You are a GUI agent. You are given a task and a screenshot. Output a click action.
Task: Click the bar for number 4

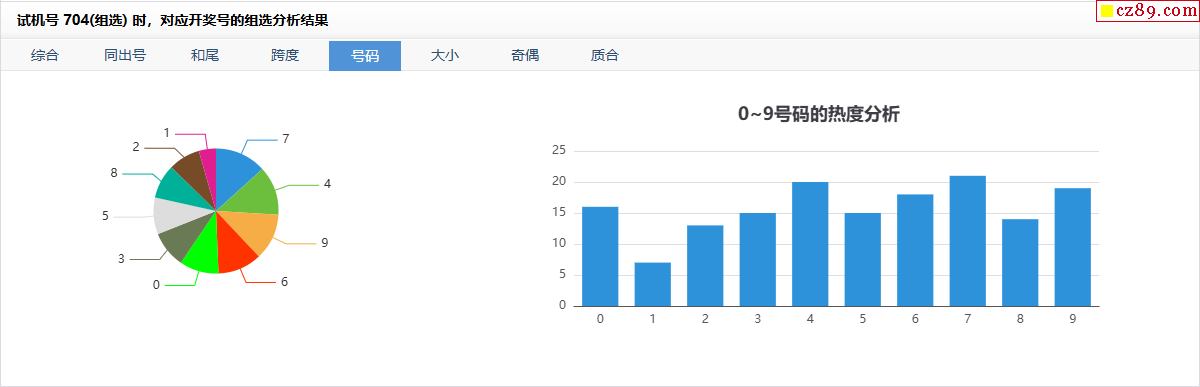click(x=810, y=244)
